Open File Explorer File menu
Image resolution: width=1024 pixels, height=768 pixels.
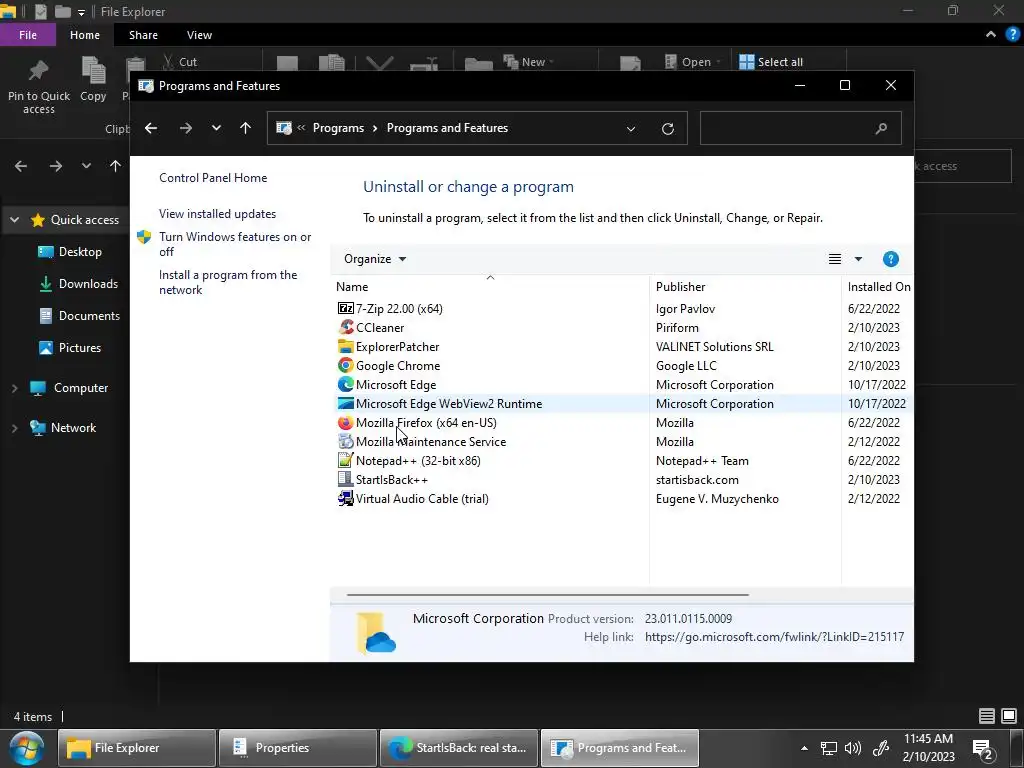(28, 35)
